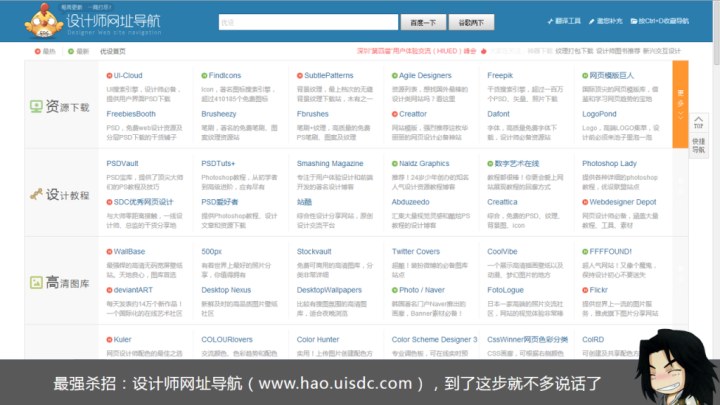The height and width of the screenshot is (405, 720).
Task: Open the Stockvault link
Action: 314,252
